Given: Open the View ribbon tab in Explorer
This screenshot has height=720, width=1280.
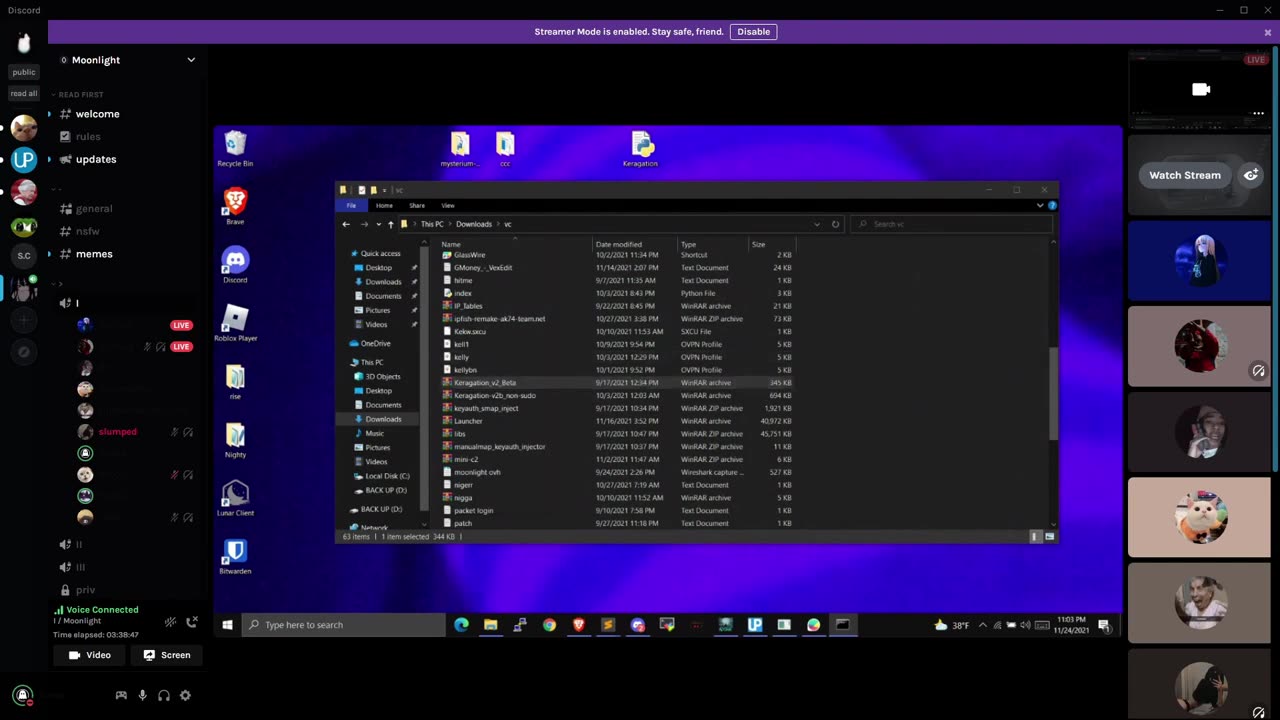Looking at the screenshot, I should (448, 205).
